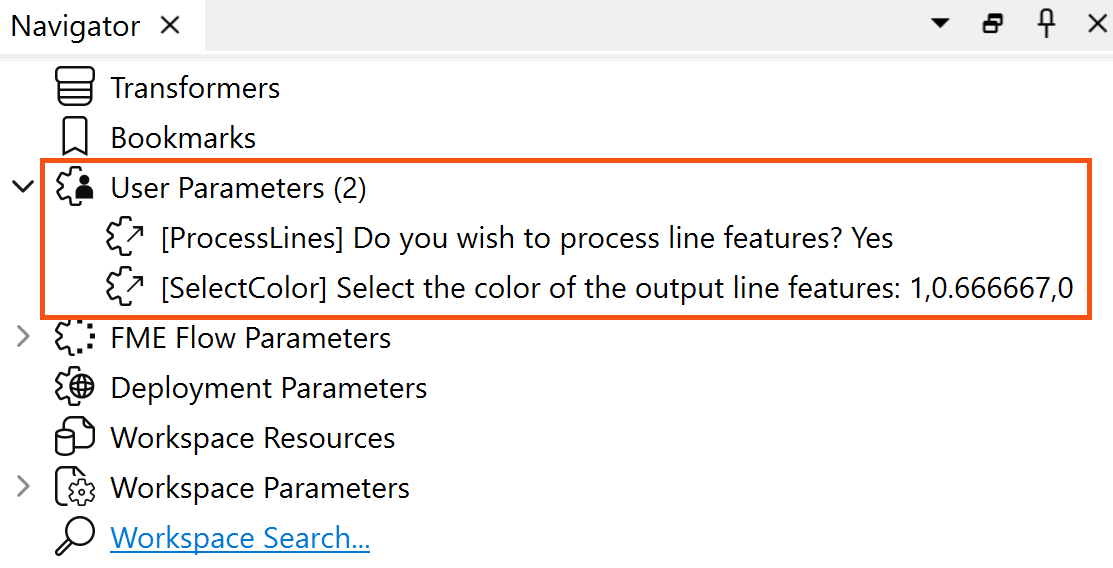The height and width of the screenshot is (568, 1113).
Task: Select the ProcessLines line features parameter
Action: 526,238
